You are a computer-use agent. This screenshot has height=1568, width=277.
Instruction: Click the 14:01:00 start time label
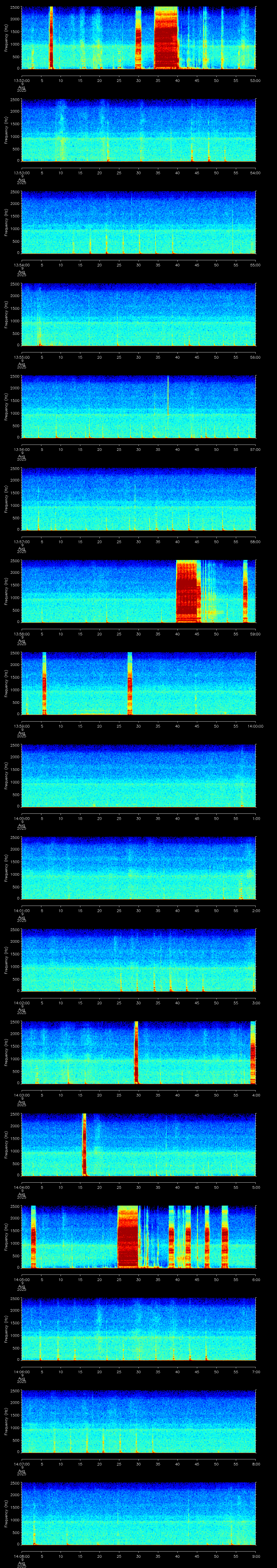(21, 910)
